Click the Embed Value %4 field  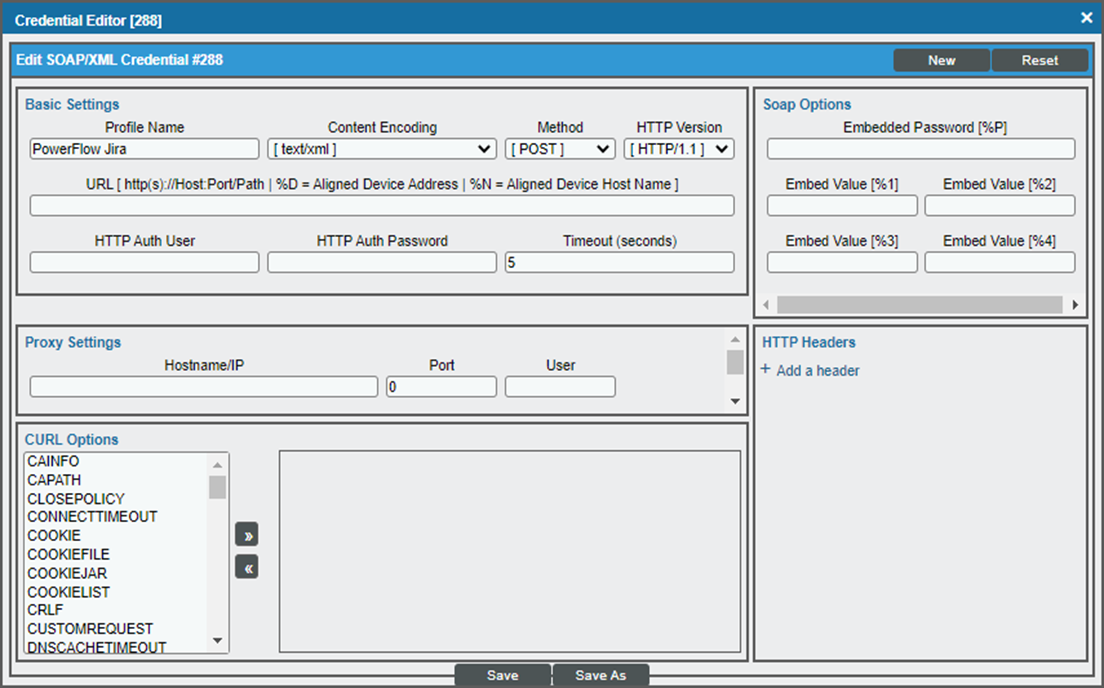[1000, 262]
